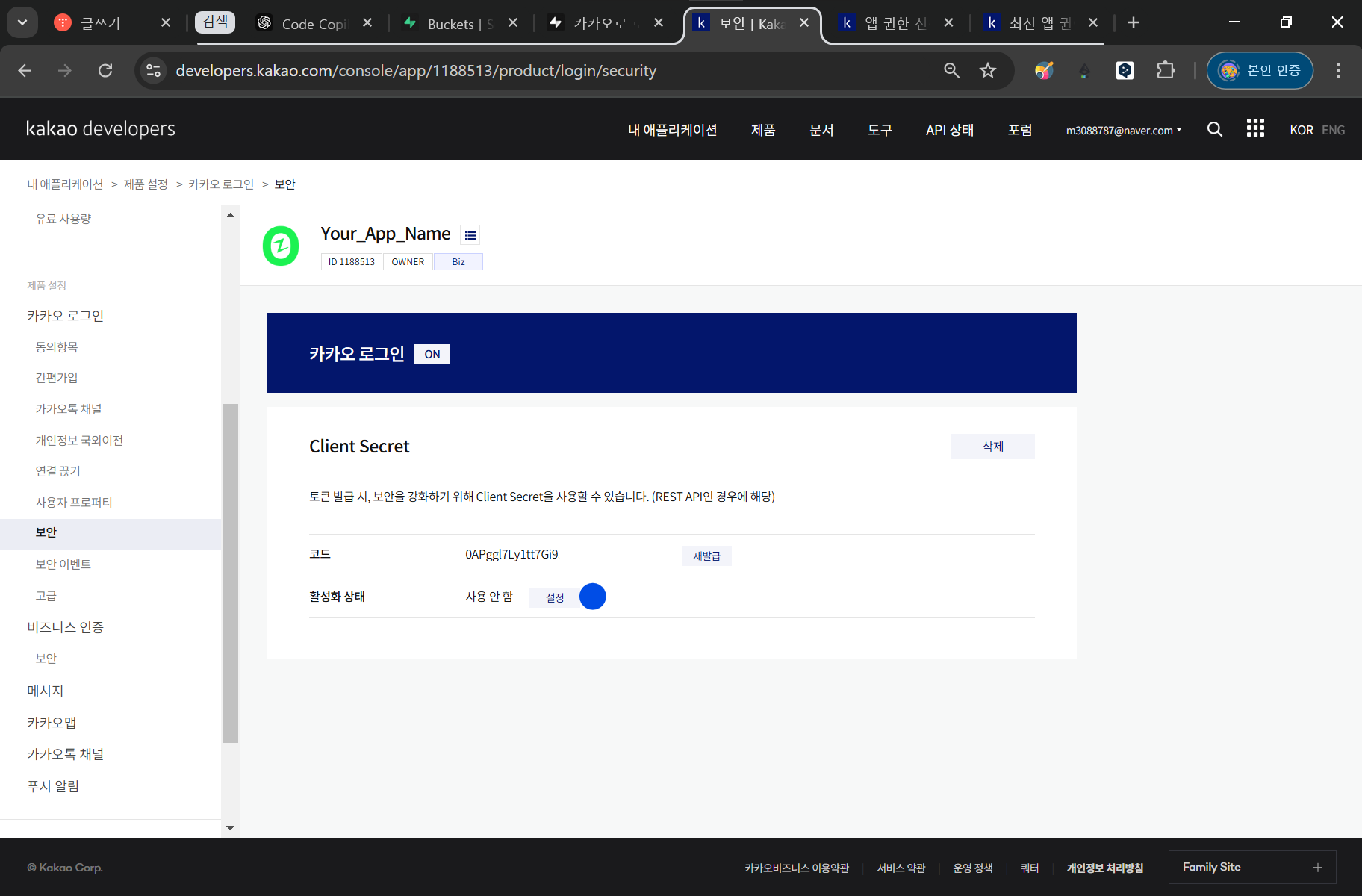Image resolution: width=1362 pixels, height=896 pixels.
Task: Go forward in browser history
Action: pyautogui.click(x=65, y=70)
